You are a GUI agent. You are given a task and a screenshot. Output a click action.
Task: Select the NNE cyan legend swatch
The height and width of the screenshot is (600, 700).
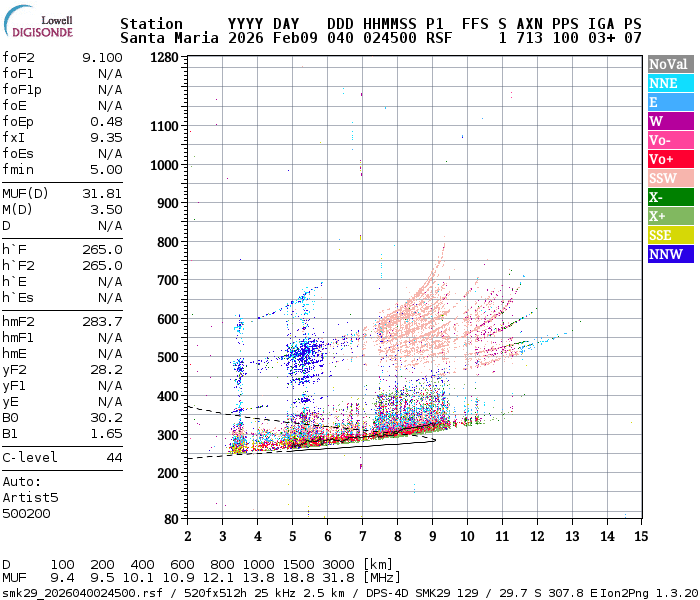[671, 83]
